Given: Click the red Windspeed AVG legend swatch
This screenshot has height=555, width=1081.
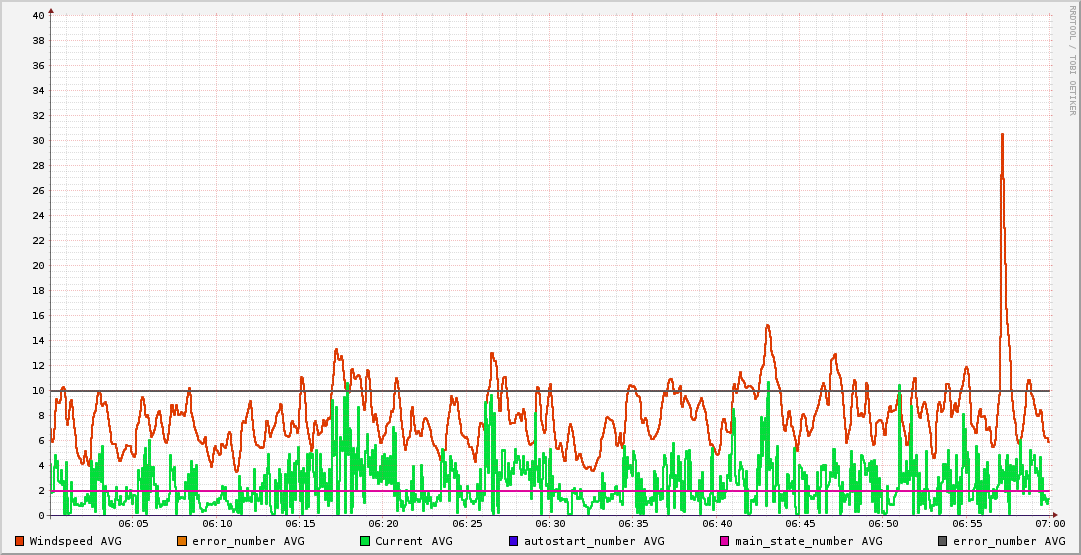Looking at the screenshot, I should (x=19, y=541).
